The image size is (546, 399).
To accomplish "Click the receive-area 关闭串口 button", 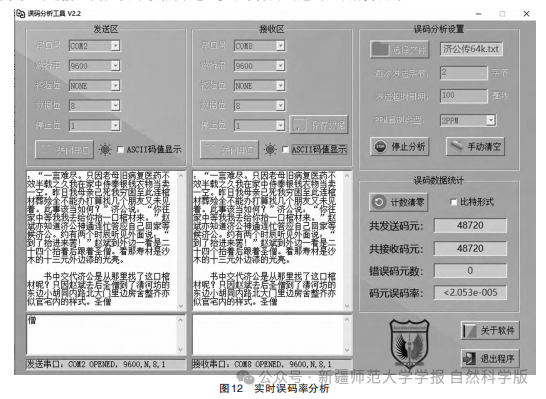I will pyautogui.click(x=229, y=150).
